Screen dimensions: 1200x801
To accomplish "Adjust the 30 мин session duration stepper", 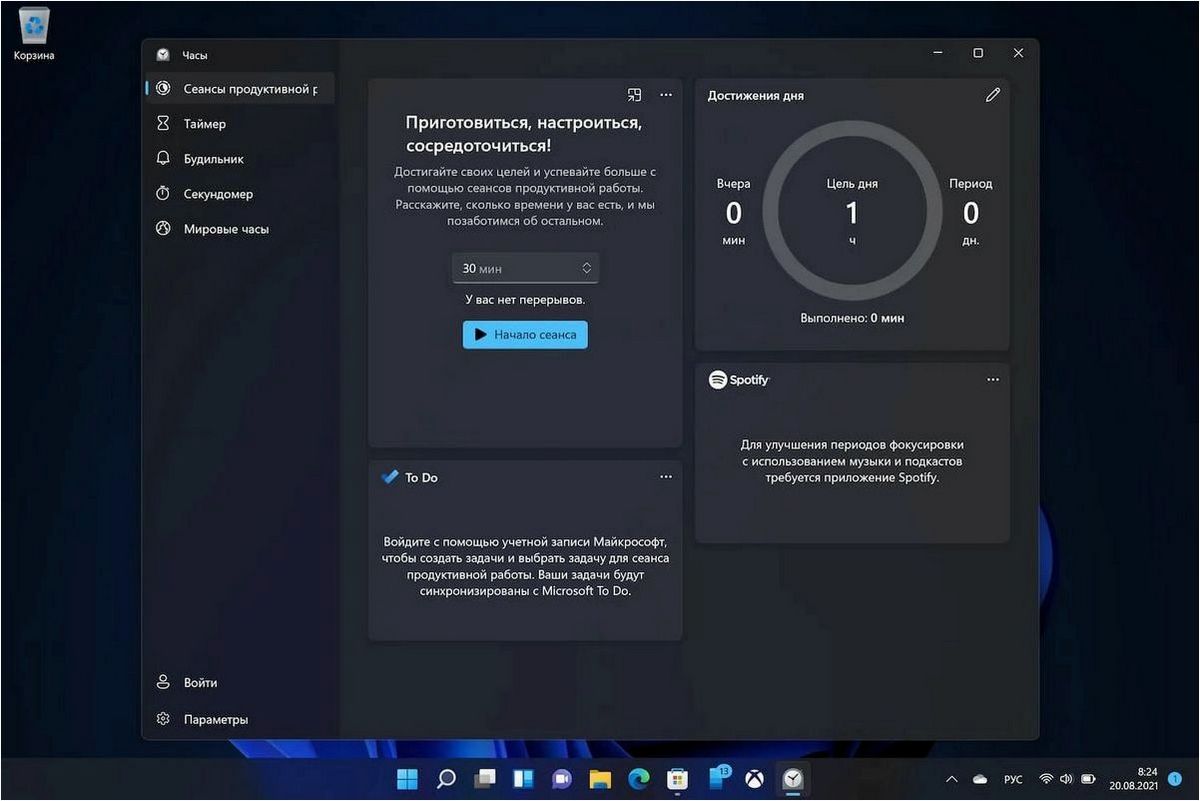I will point(525,268).
